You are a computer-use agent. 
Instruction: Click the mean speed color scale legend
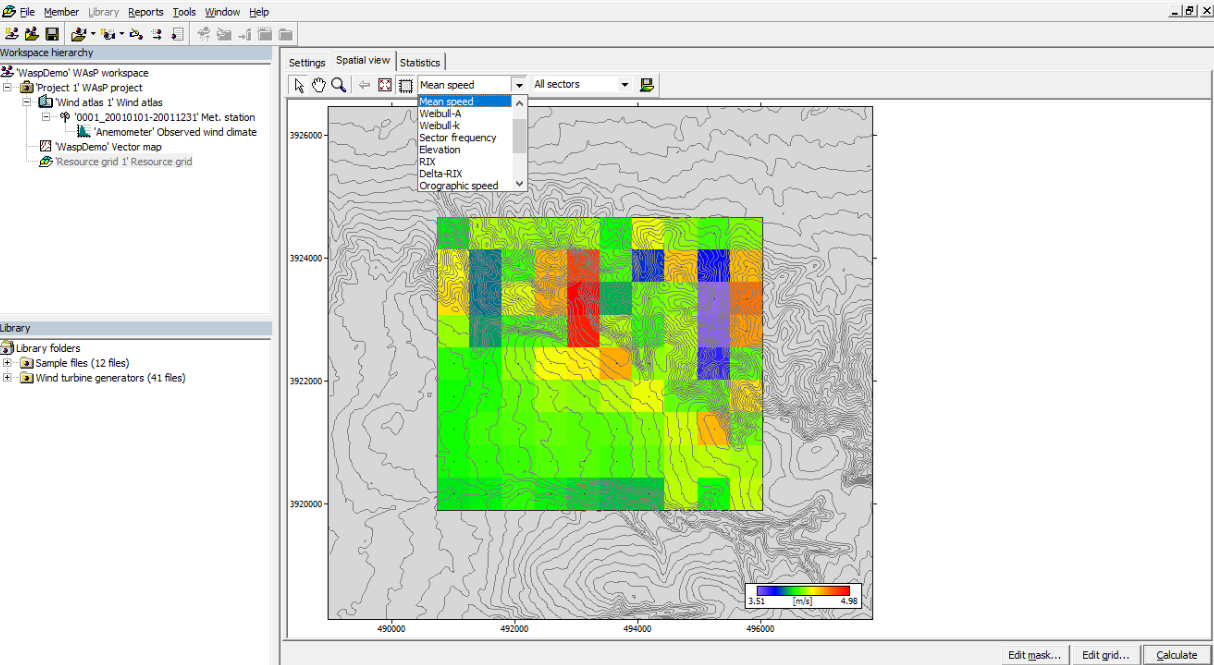tap(803, 595)
